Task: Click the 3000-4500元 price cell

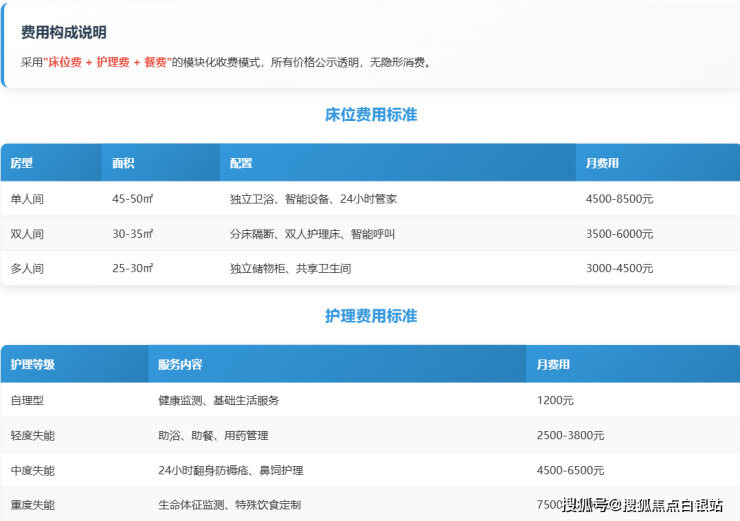Action: click(x=619, y=269)
